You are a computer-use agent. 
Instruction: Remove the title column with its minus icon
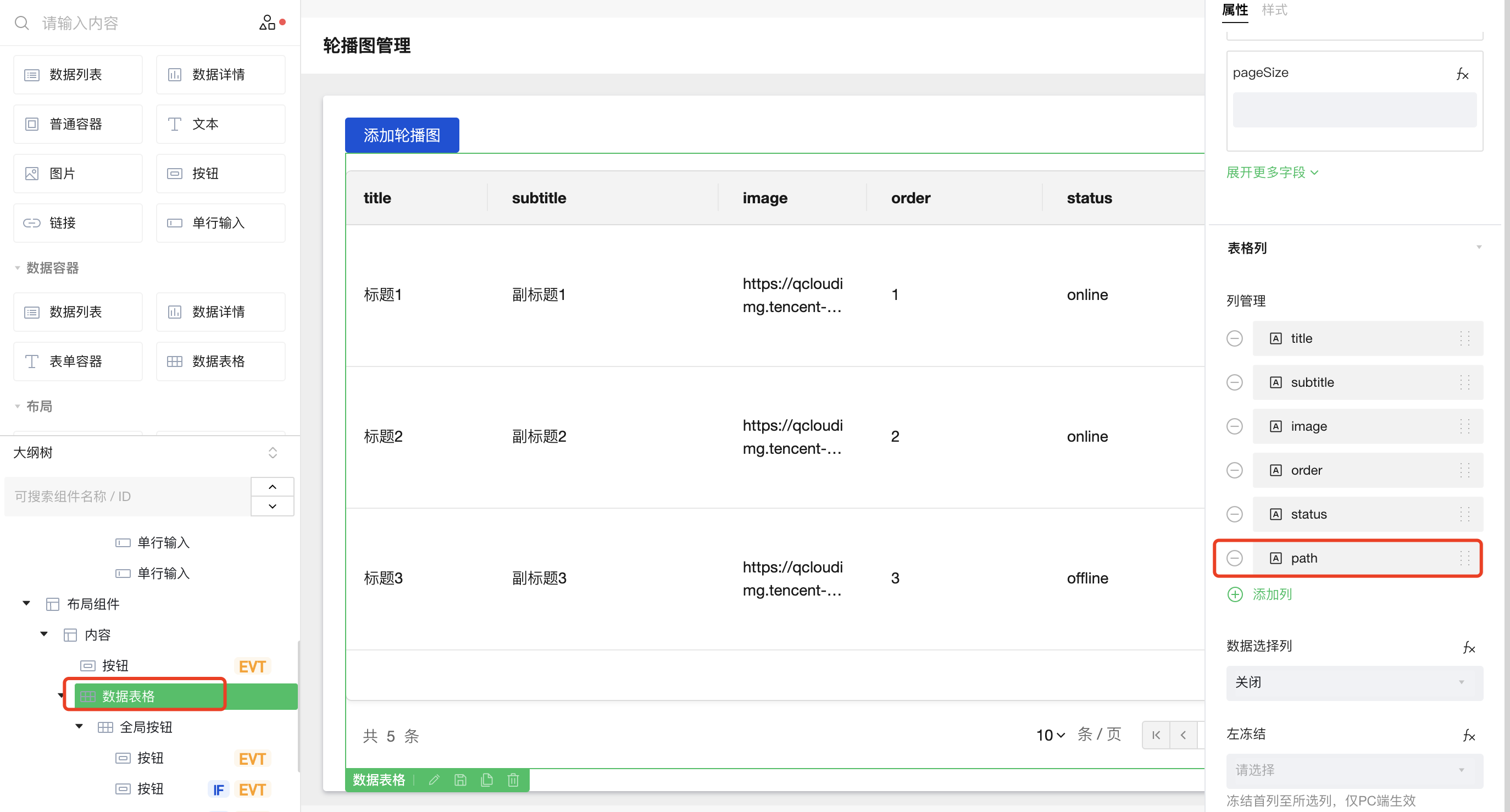tap(1235, 338)
